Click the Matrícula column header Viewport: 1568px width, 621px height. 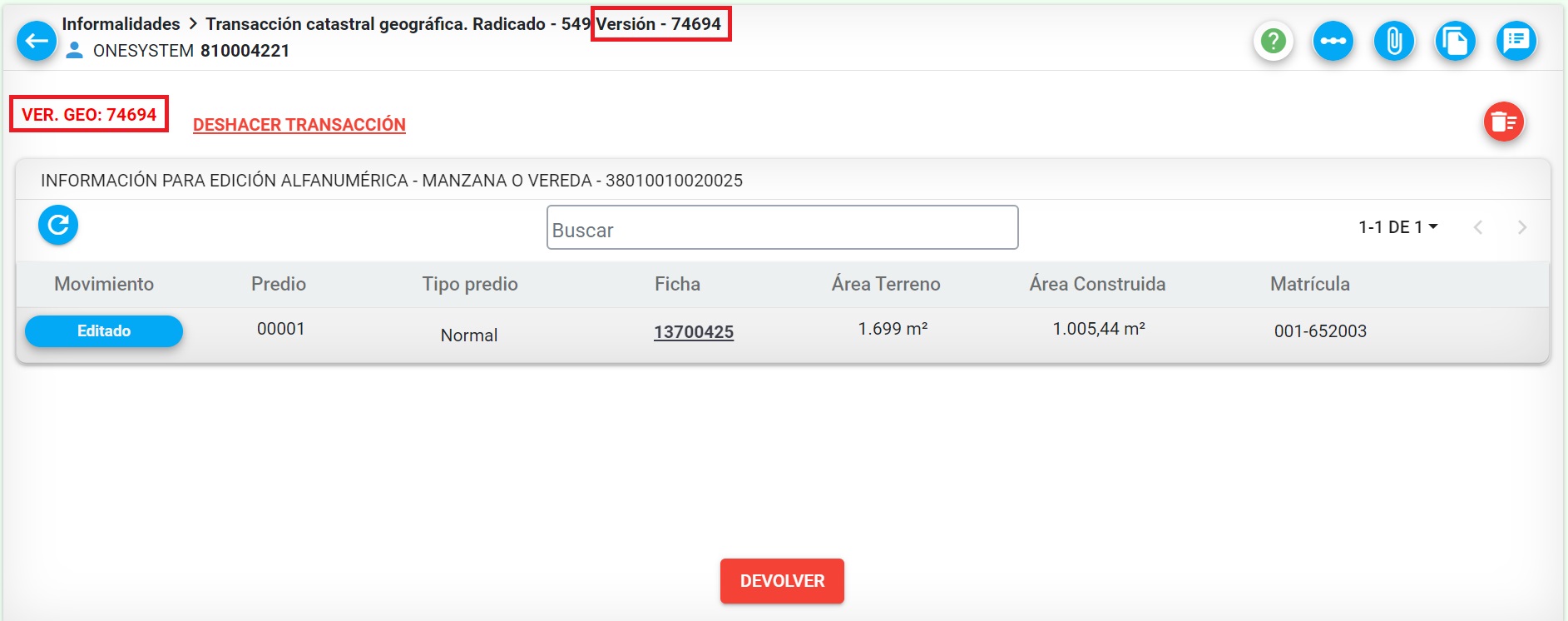(x=1310, y=284)
